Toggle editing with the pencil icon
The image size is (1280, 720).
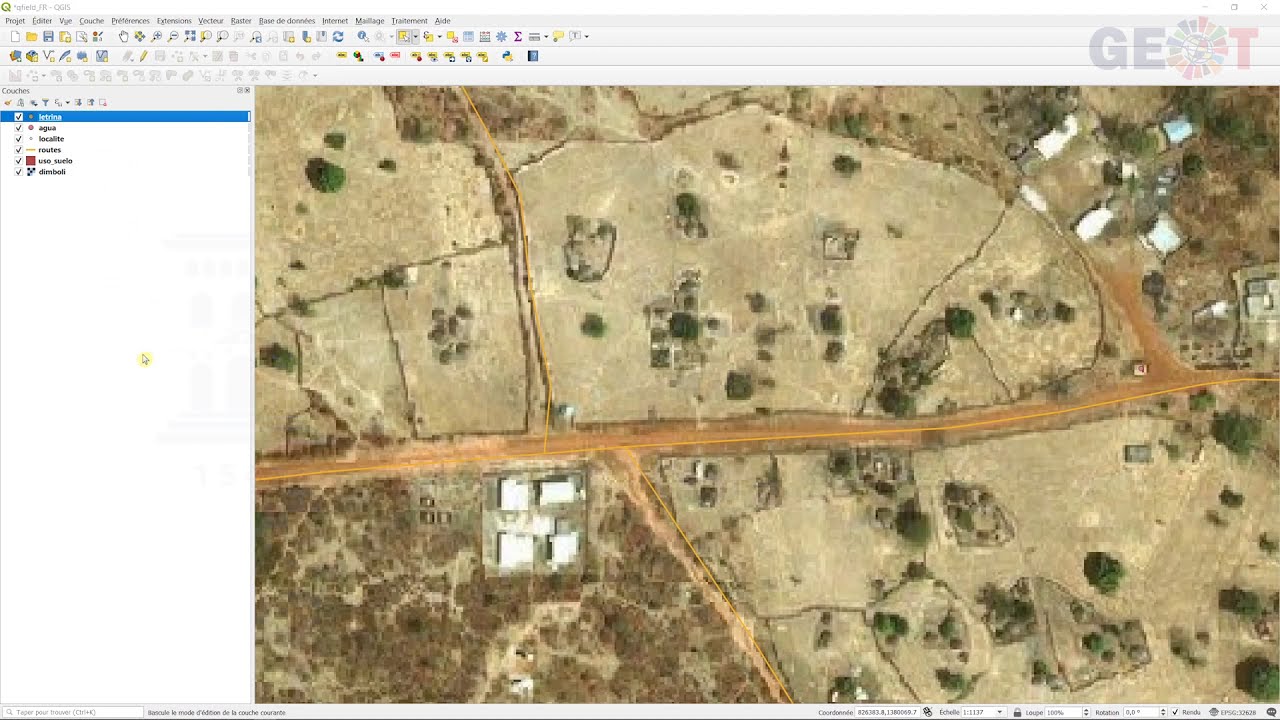[143, 56]
